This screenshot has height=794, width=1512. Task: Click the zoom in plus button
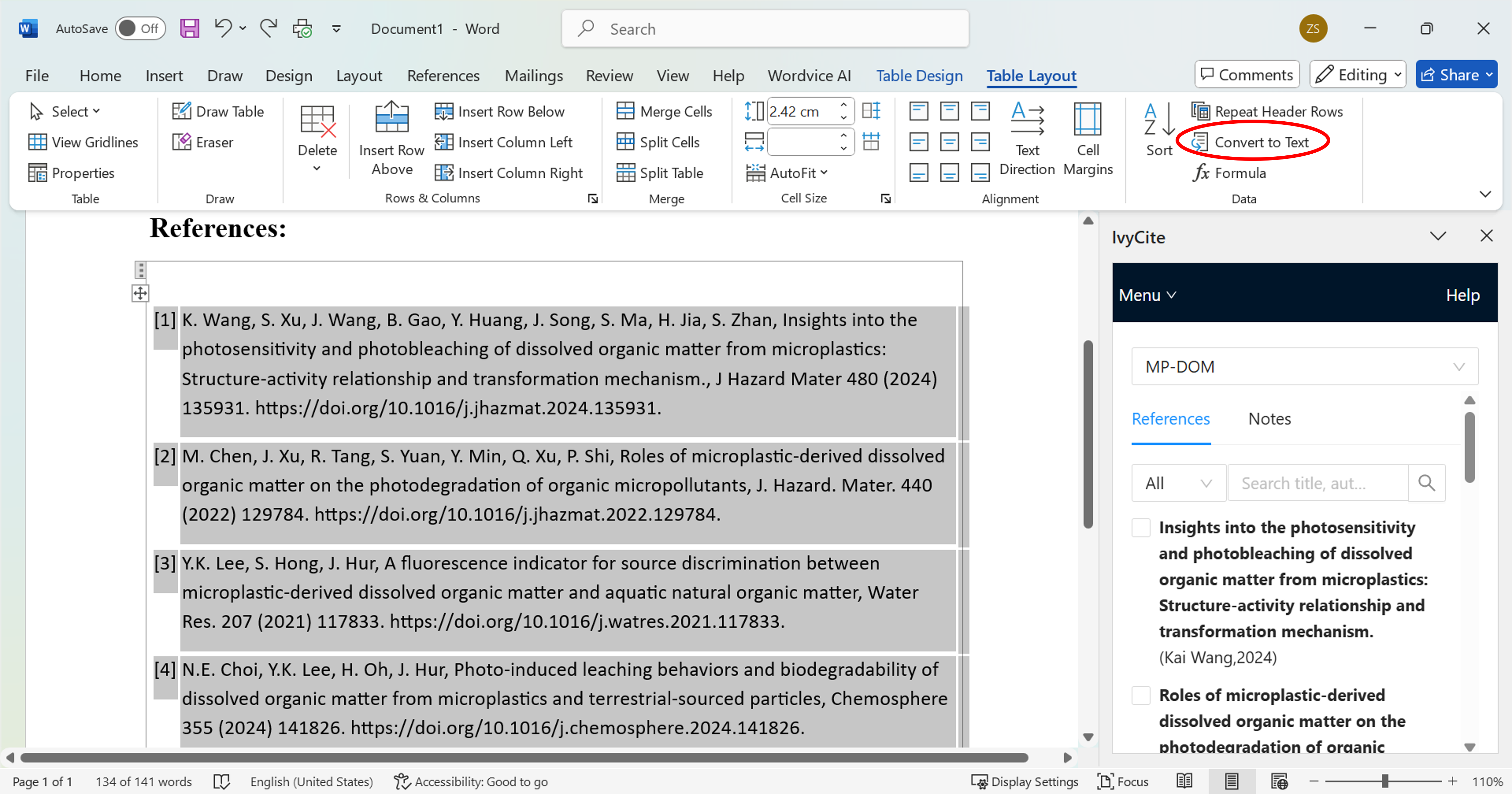[x=1452, y=781]
